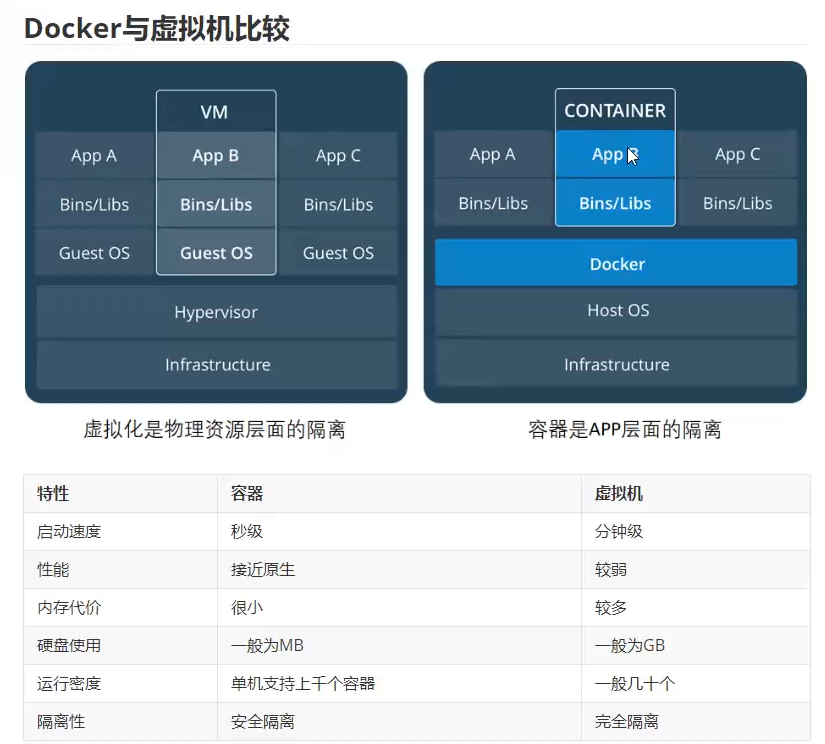Click App C in the container diagram

737,154
